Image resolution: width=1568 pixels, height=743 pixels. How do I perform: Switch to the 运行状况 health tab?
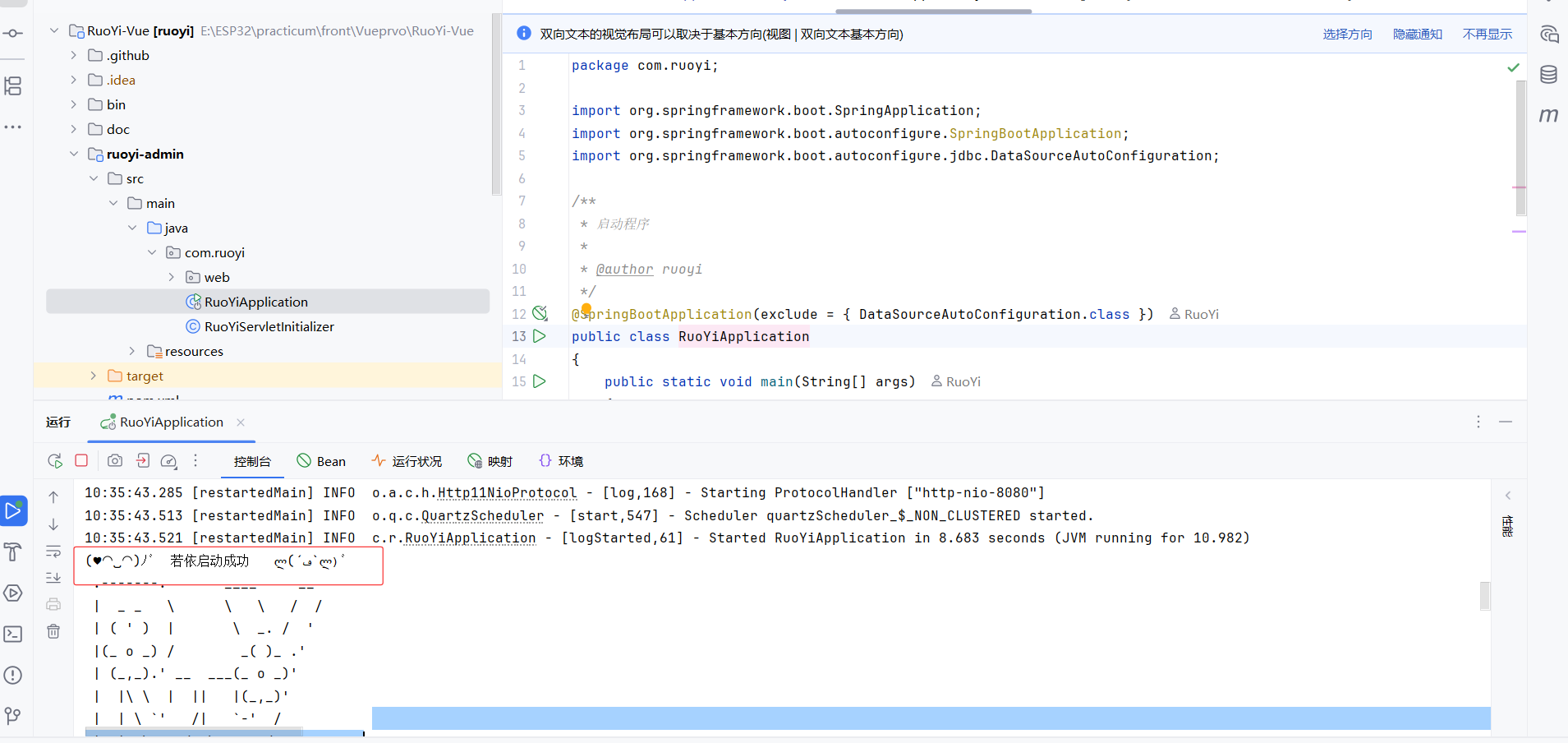coord(407,461)
